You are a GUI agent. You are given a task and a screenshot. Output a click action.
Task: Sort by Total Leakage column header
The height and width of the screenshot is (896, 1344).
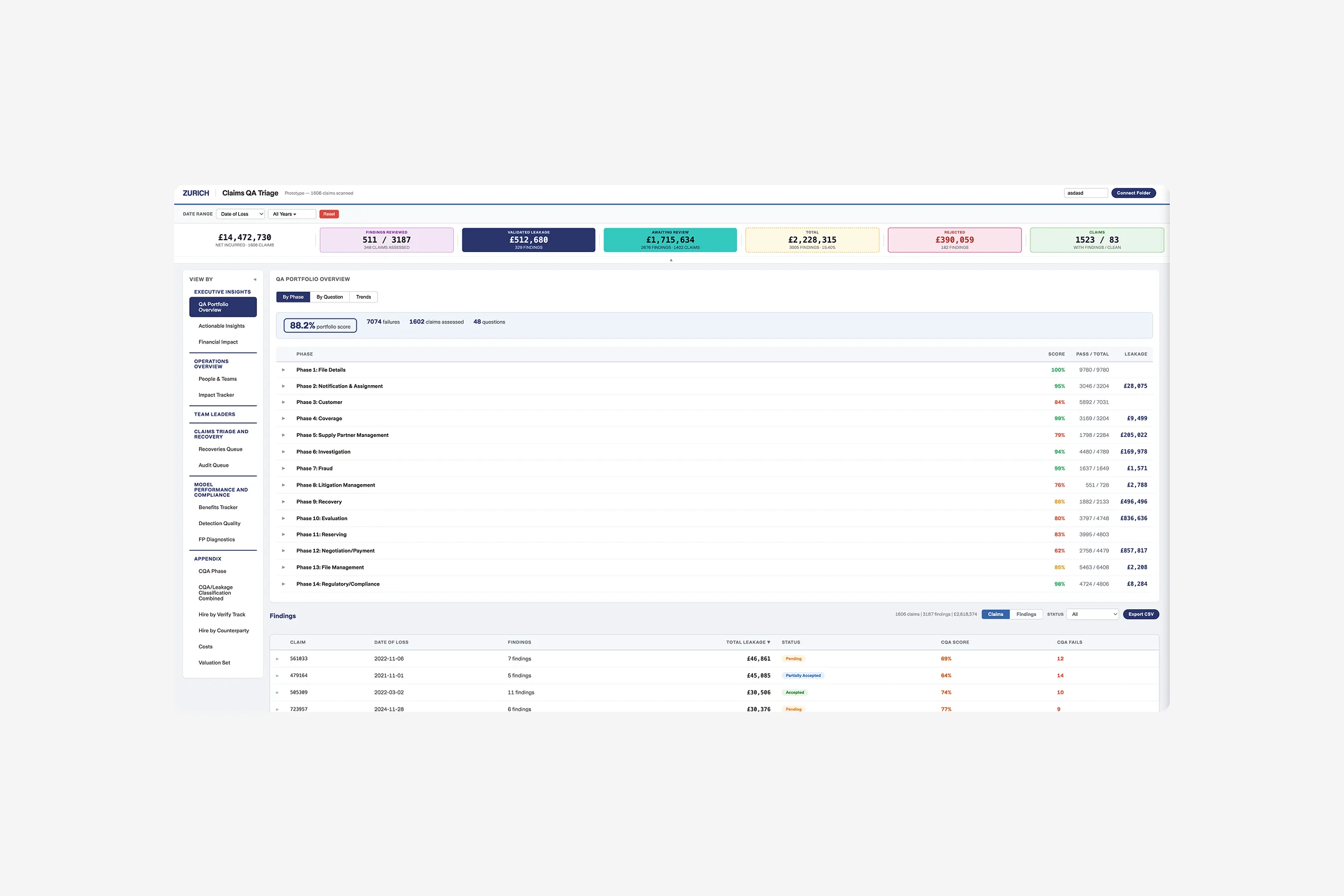(x=748, y=642)
